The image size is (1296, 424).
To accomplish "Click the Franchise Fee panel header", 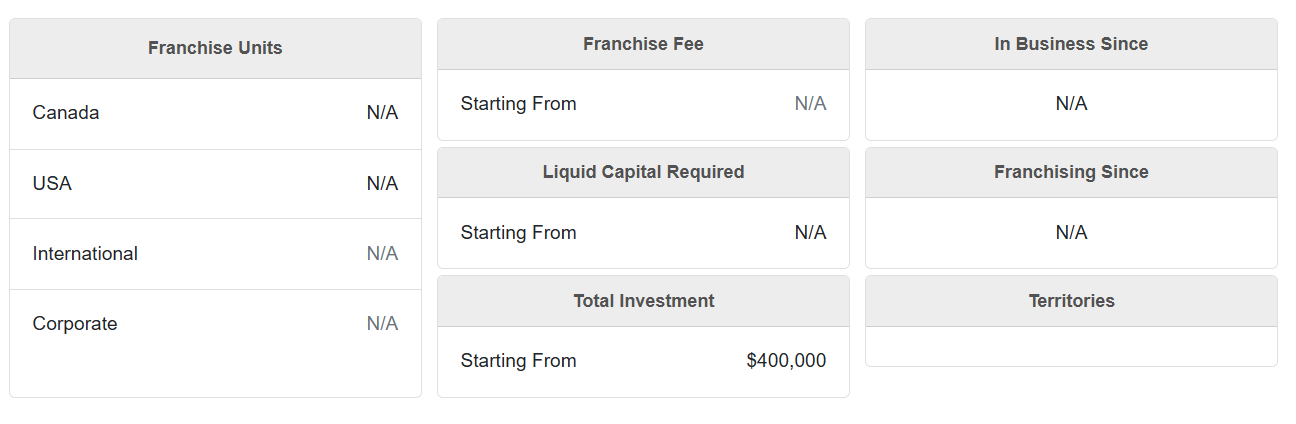I will [643, 44].
